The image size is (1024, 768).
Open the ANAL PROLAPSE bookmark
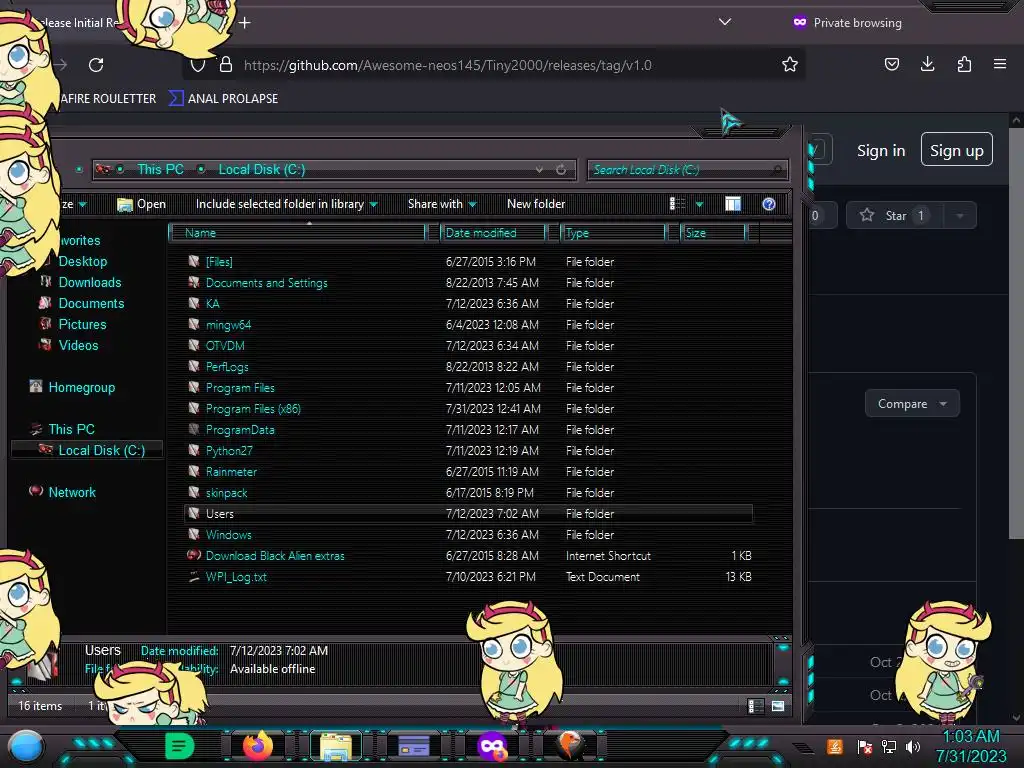[224, 99]
